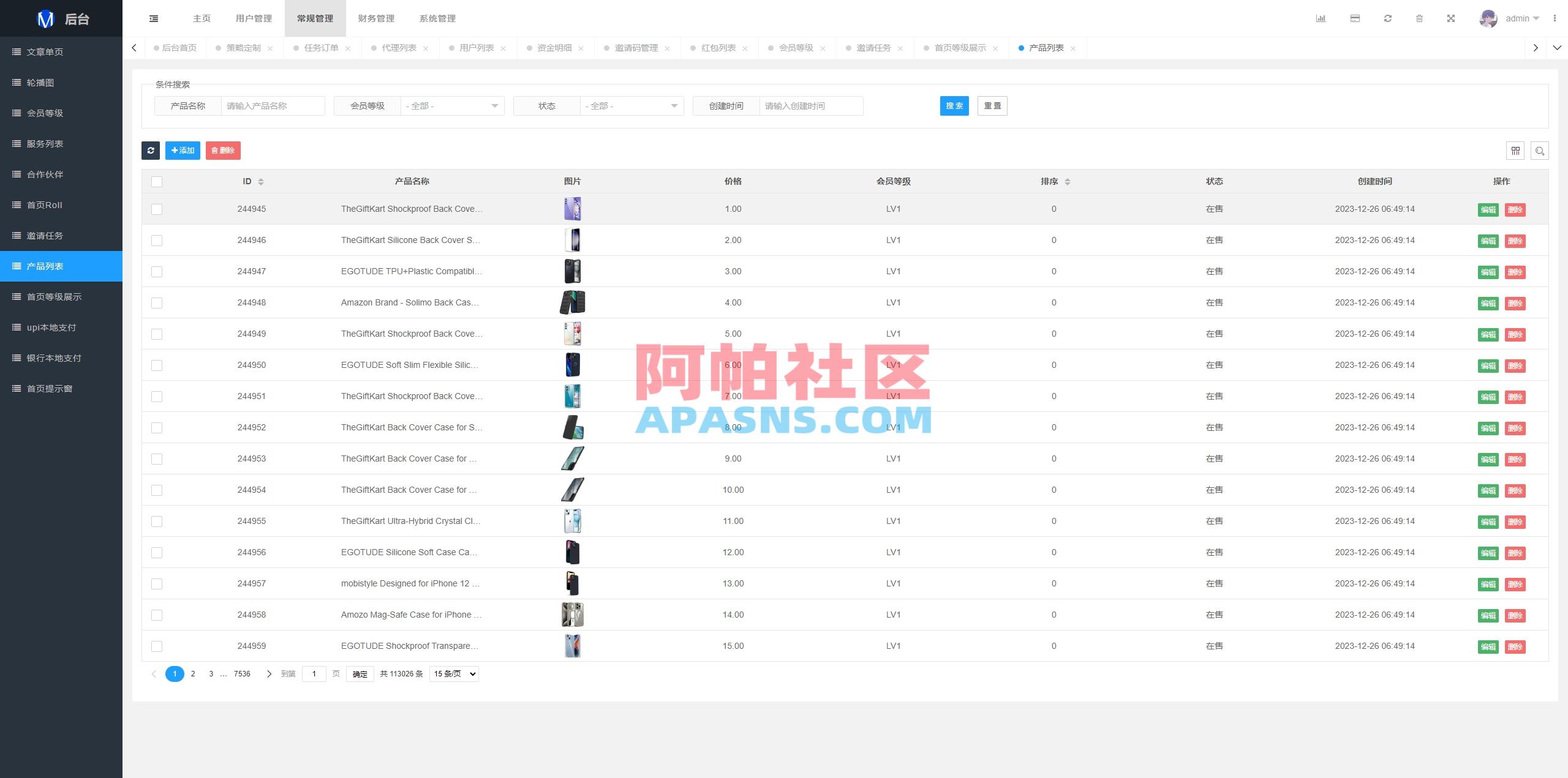Expand the tab options down chevron
1568x778 pixels.
(1557, 48)
